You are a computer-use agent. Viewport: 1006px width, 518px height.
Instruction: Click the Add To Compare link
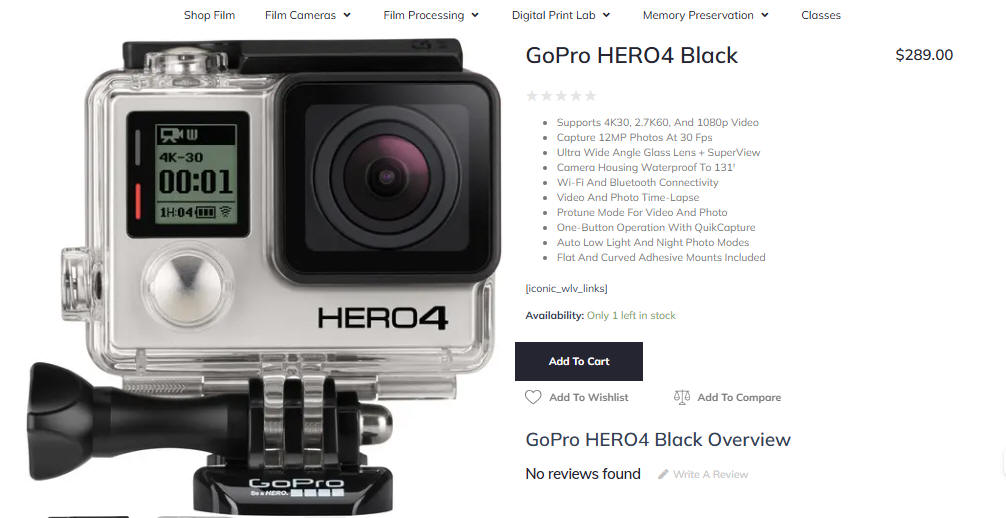click(x=739, y=397)
